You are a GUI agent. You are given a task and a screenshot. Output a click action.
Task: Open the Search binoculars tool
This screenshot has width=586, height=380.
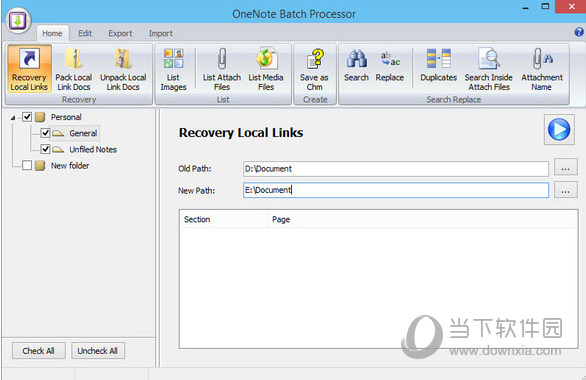click(x=356, y=65)
